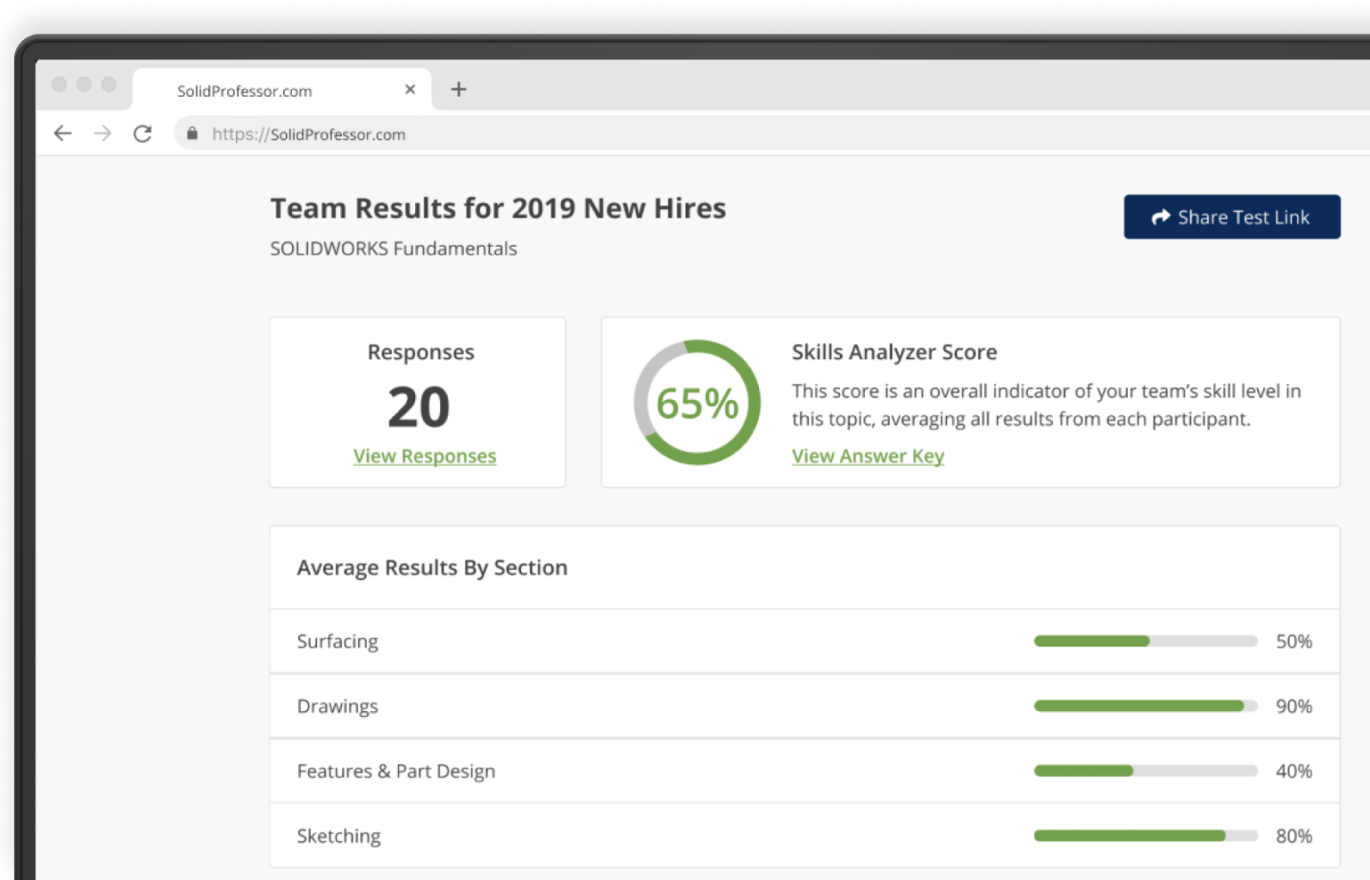This screenshot has width=1370, height=880.
Task: Click the Surfacing progress bar
Action: 1145,641
